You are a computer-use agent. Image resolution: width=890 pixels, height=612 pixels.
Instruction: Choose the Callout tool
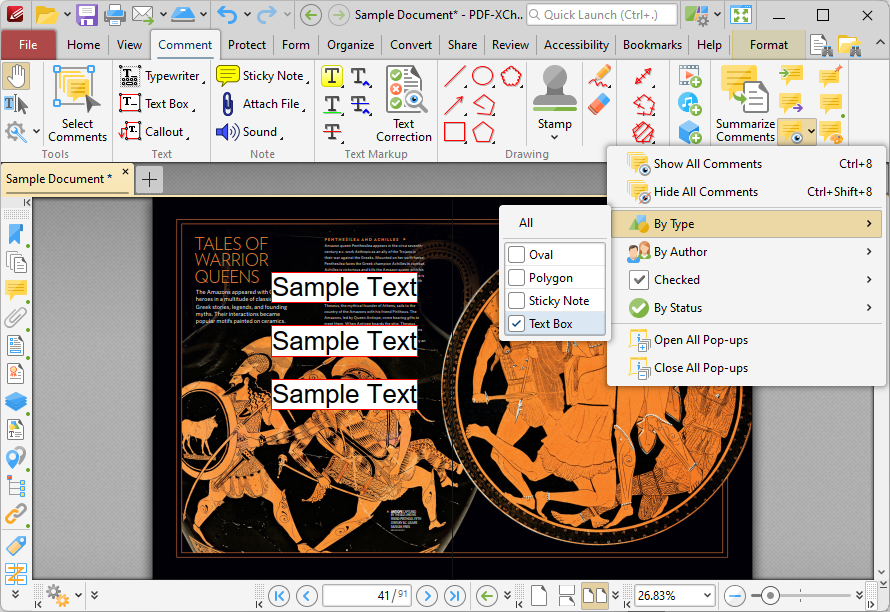pos(153,132)
